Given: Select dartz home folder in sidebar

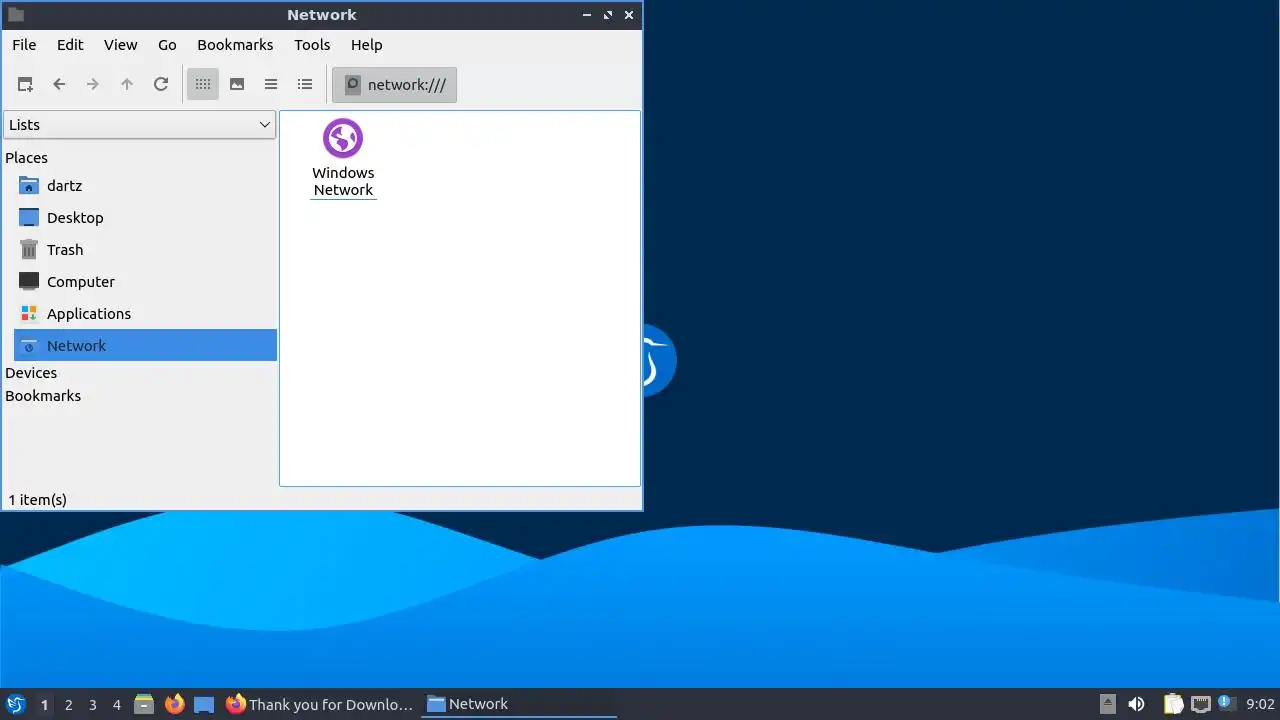Looking at the screenshot, I should (145, 186).
